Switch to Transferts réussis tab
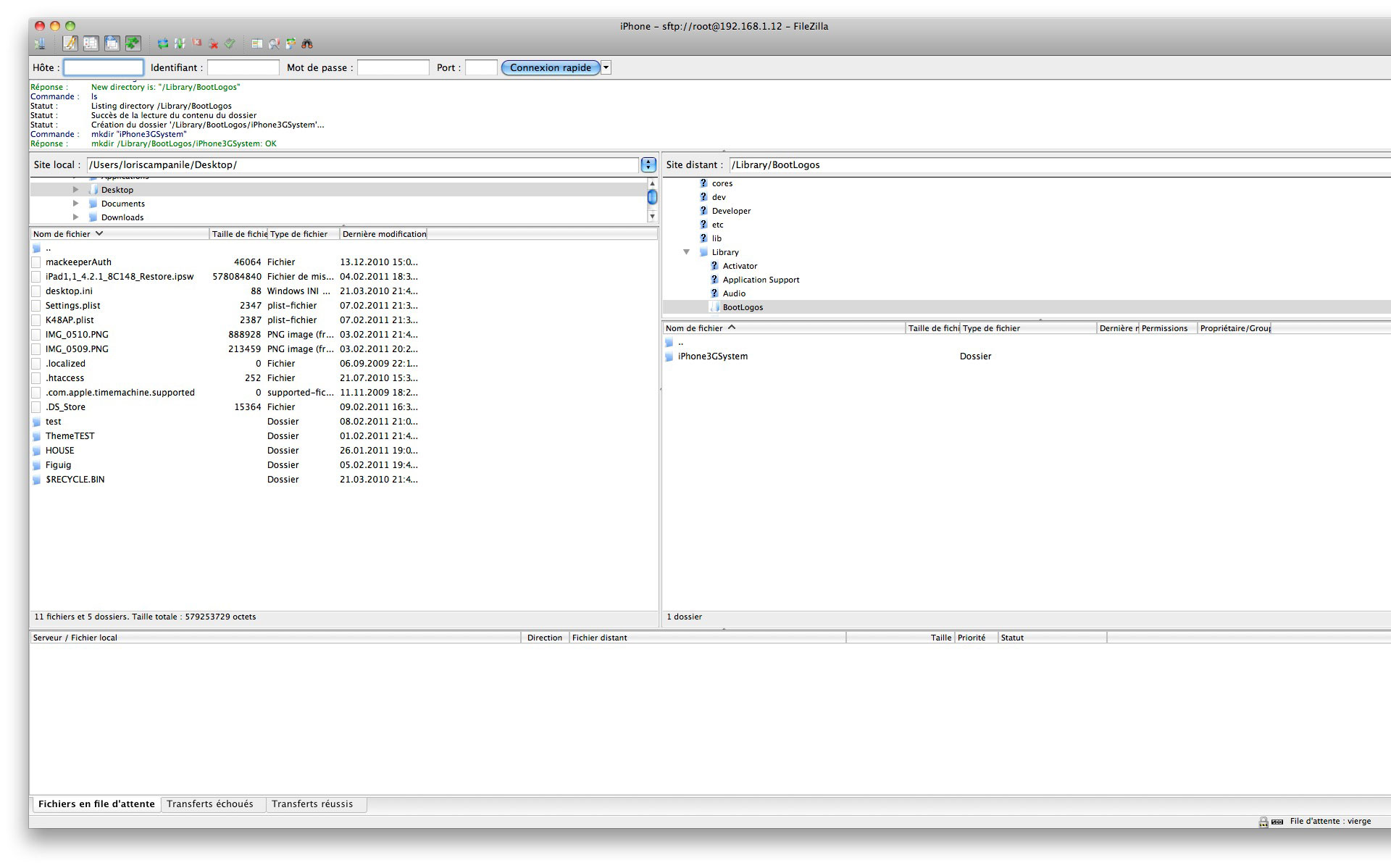The height and width of the screenshot is (868, 1391). coord(312,804)
